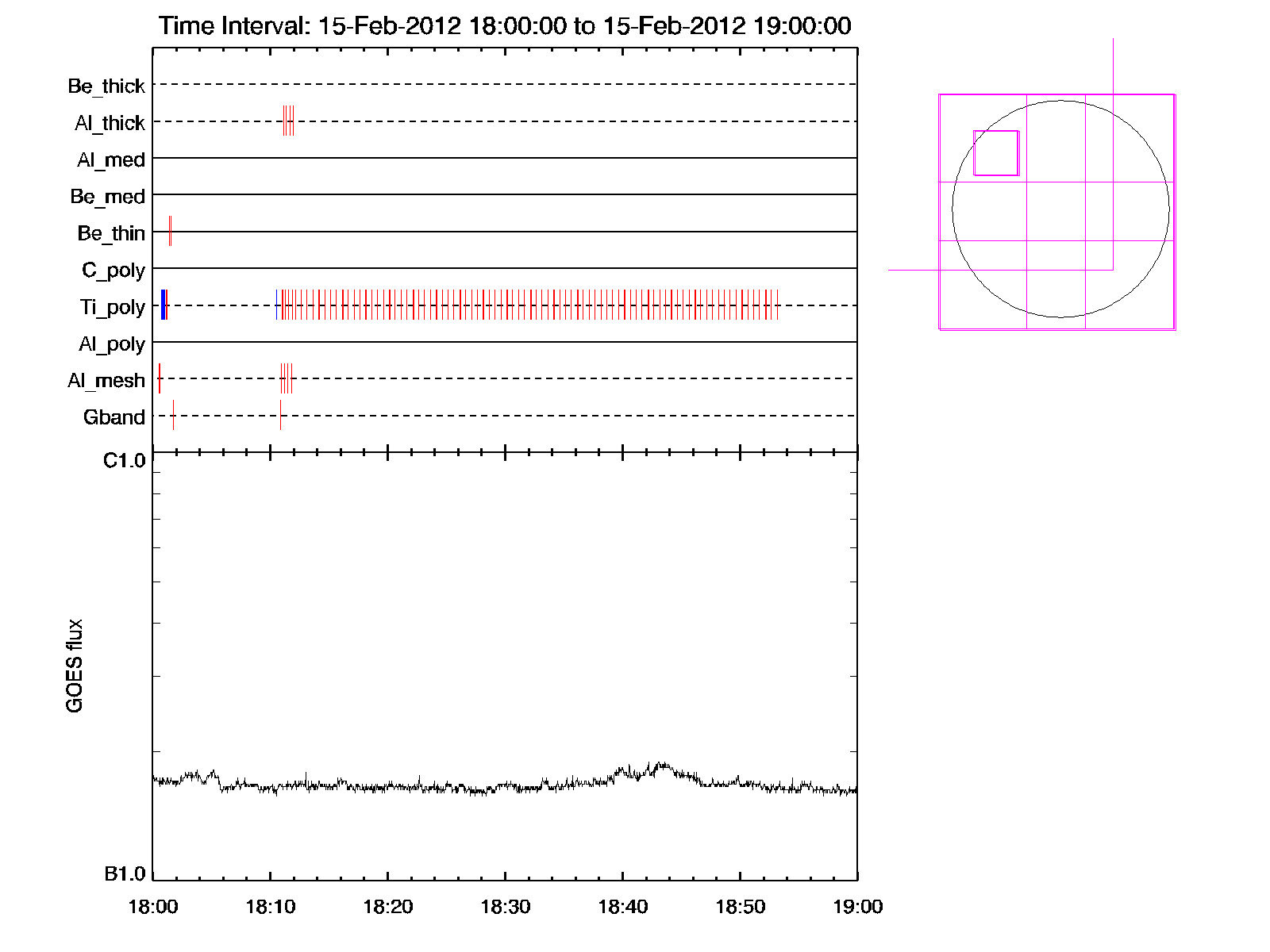Image resolution: width=1270 pixels, height=952 pixels.
Task: Click the center of the solar disk circle
Action: coord(1060,209)
